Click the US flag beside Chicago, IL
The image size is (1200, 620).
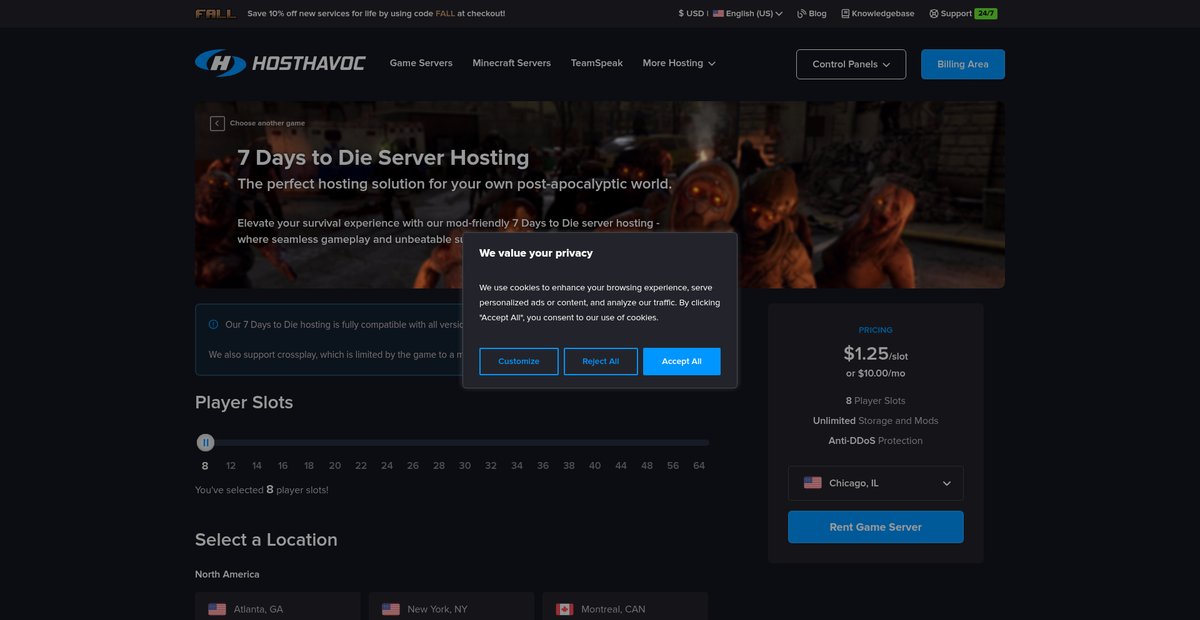813,483
